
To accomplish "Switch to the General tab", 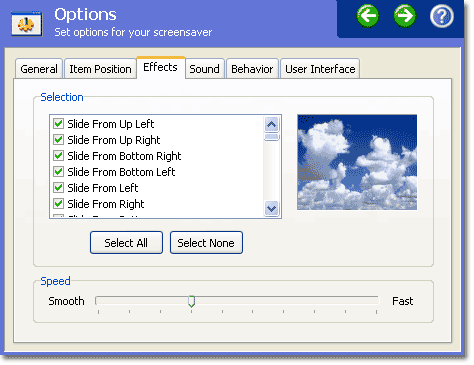I will click(x=39, y=69).
